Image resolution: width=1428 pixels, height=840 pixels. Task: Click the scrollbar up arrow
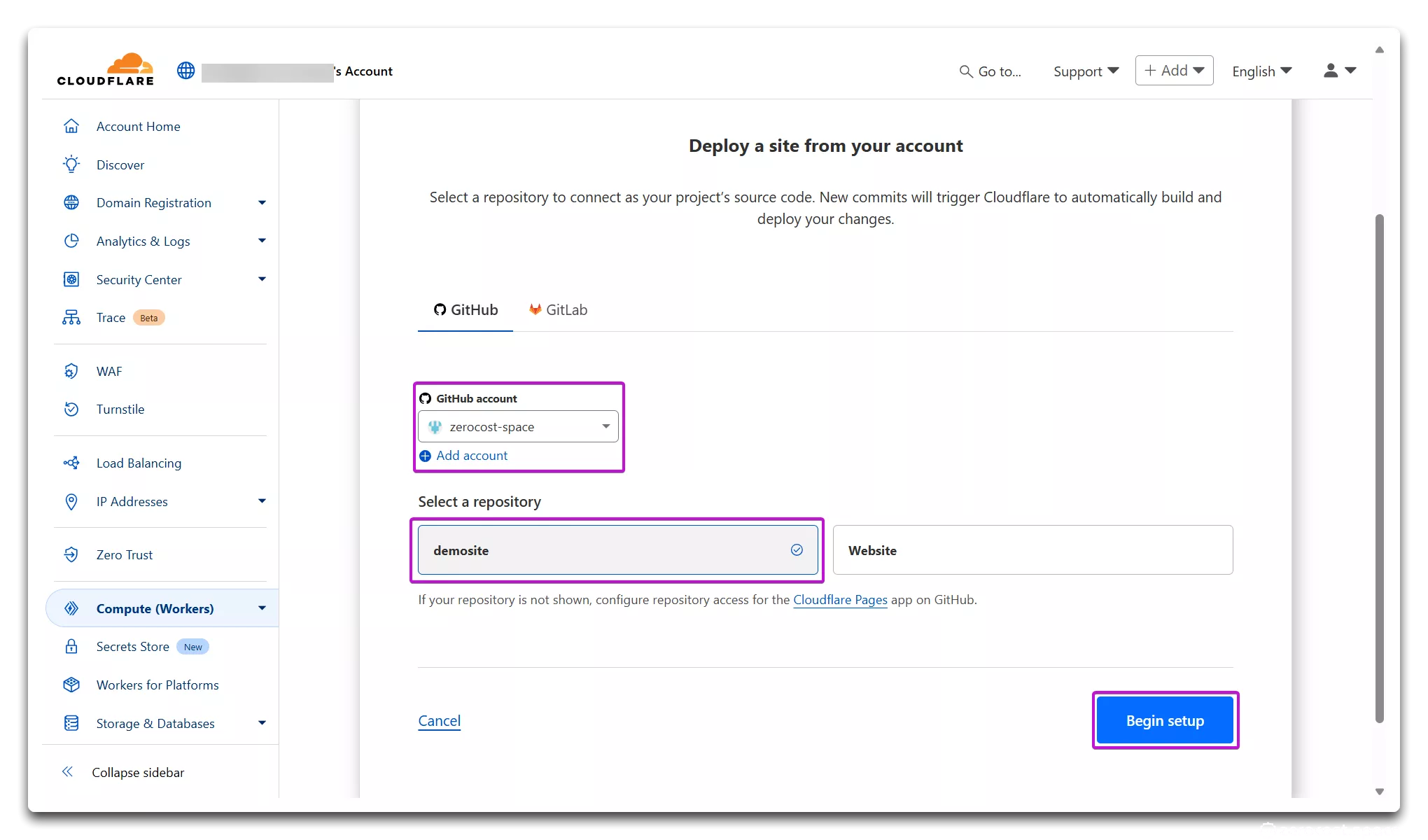[x=1379, y=50]
